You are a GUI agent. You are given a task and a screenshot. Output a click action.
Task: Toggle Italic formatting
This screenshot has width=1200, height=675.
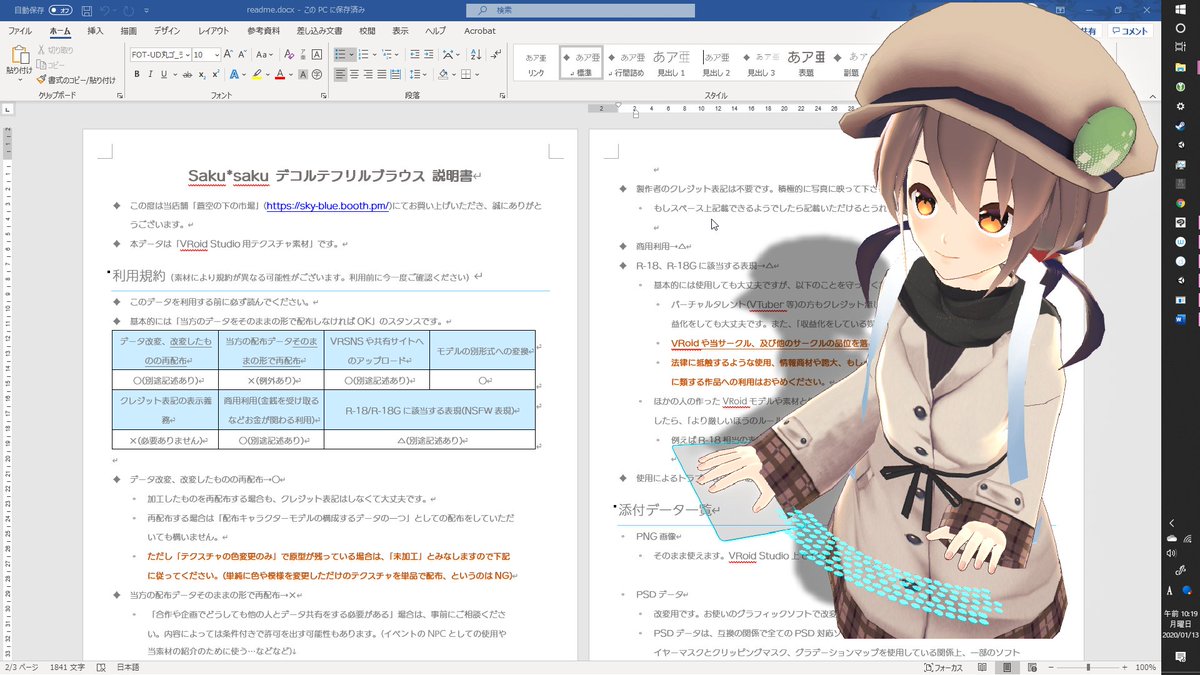tap(150, 75)
